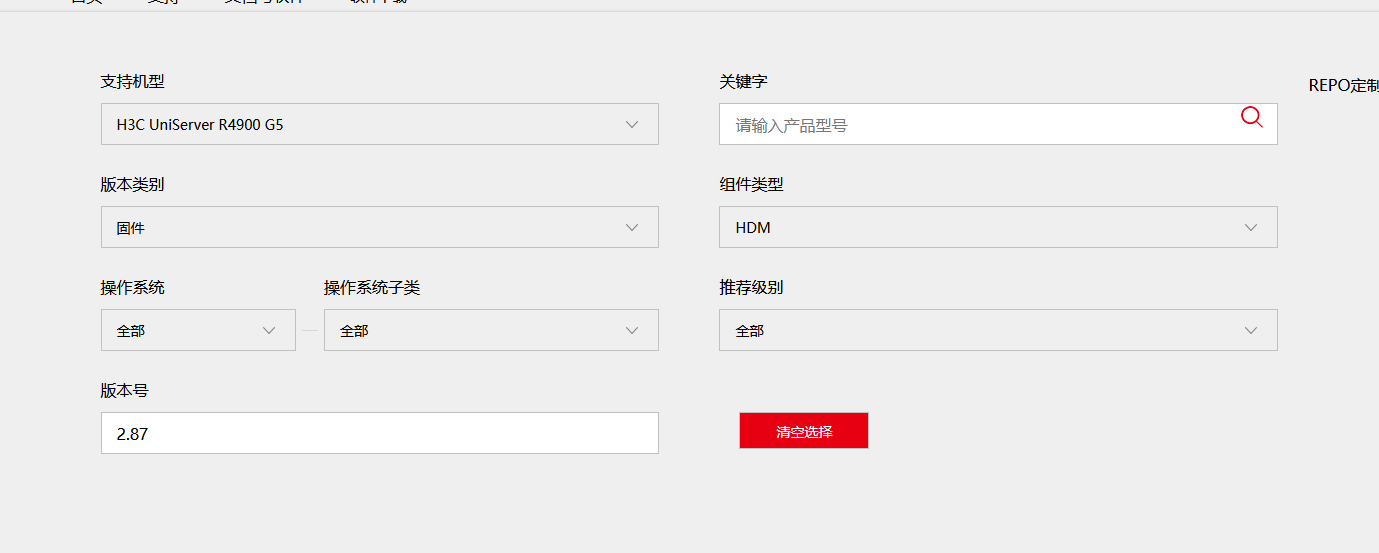Click the 支持机型 field label
Screen dimensions: 1379x553
tap(132, 82)
